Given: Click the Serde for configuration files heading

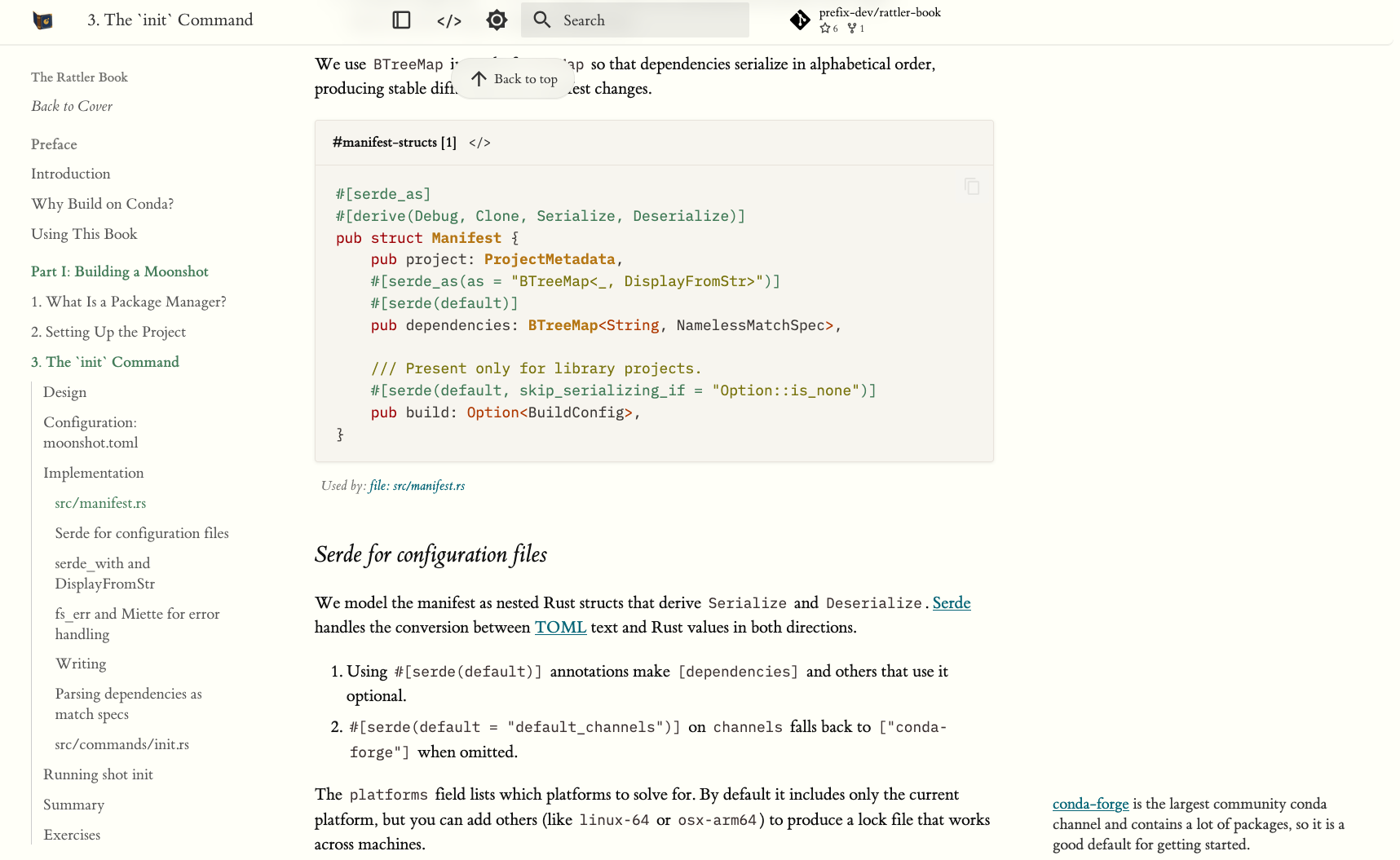Looking at the screenshot, I should click(x=431, y=554).
